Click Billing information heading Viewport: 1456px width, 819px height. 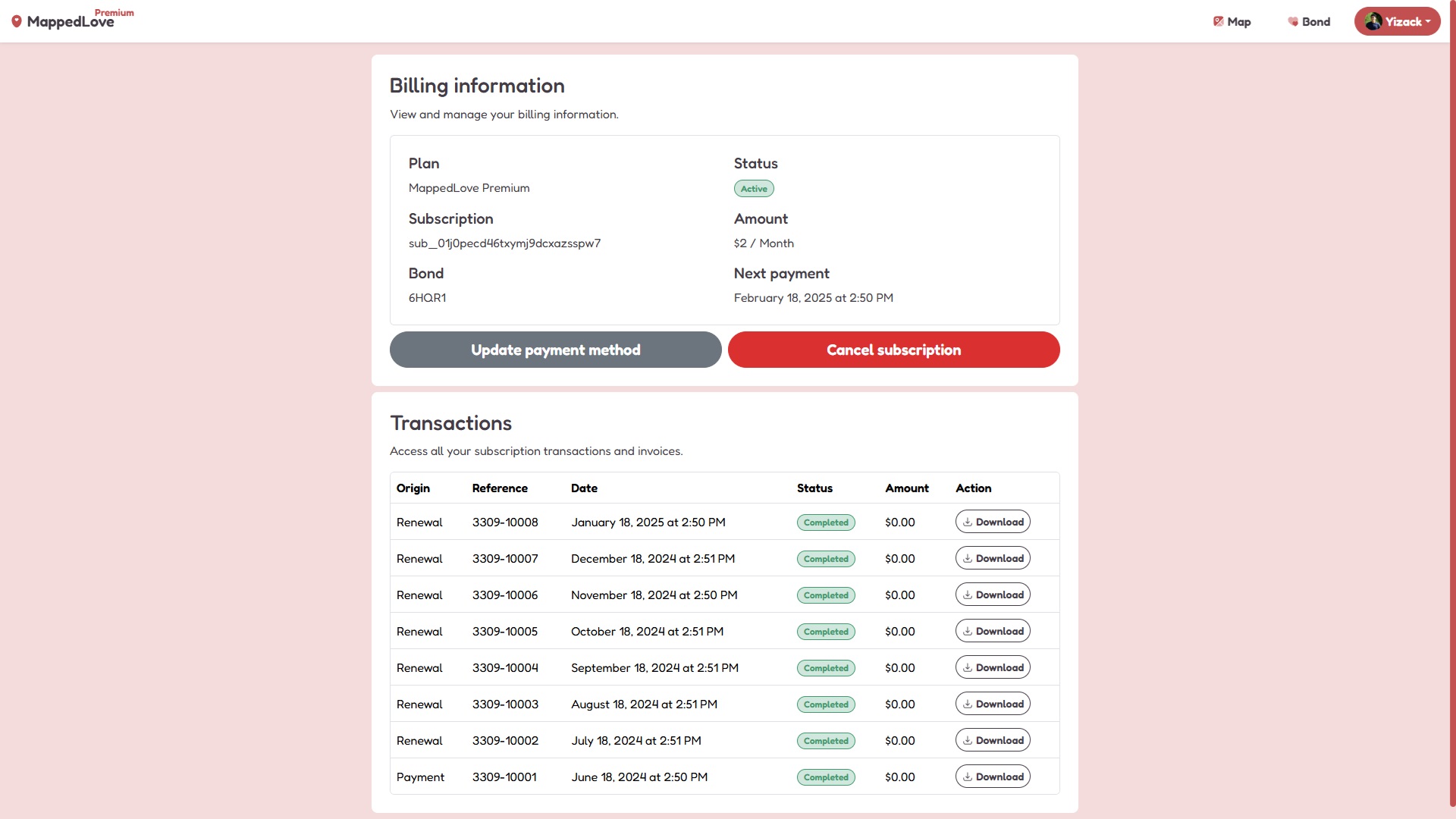coord(477,86)
